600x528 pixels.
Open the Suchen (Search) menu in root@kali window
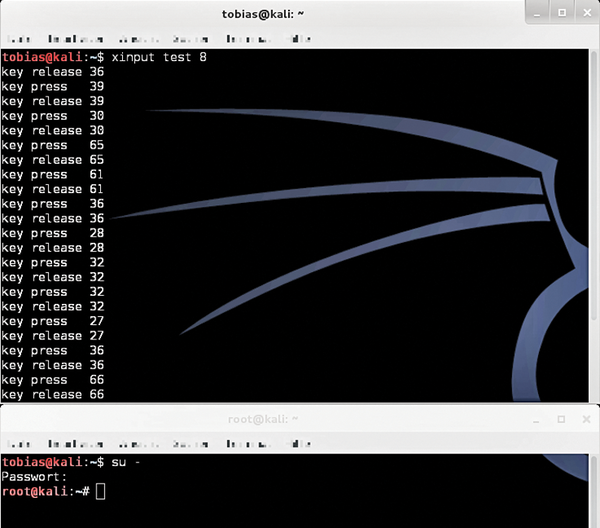(191, 444)
